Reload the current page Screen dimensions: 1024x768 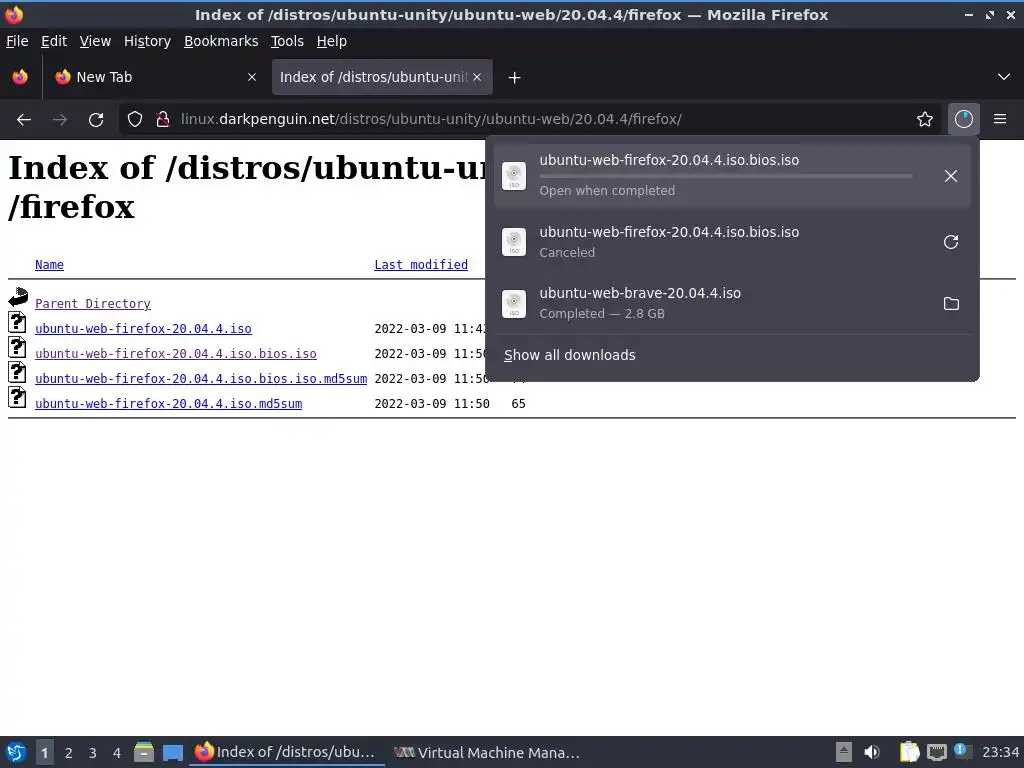click(x=96, y=120)
